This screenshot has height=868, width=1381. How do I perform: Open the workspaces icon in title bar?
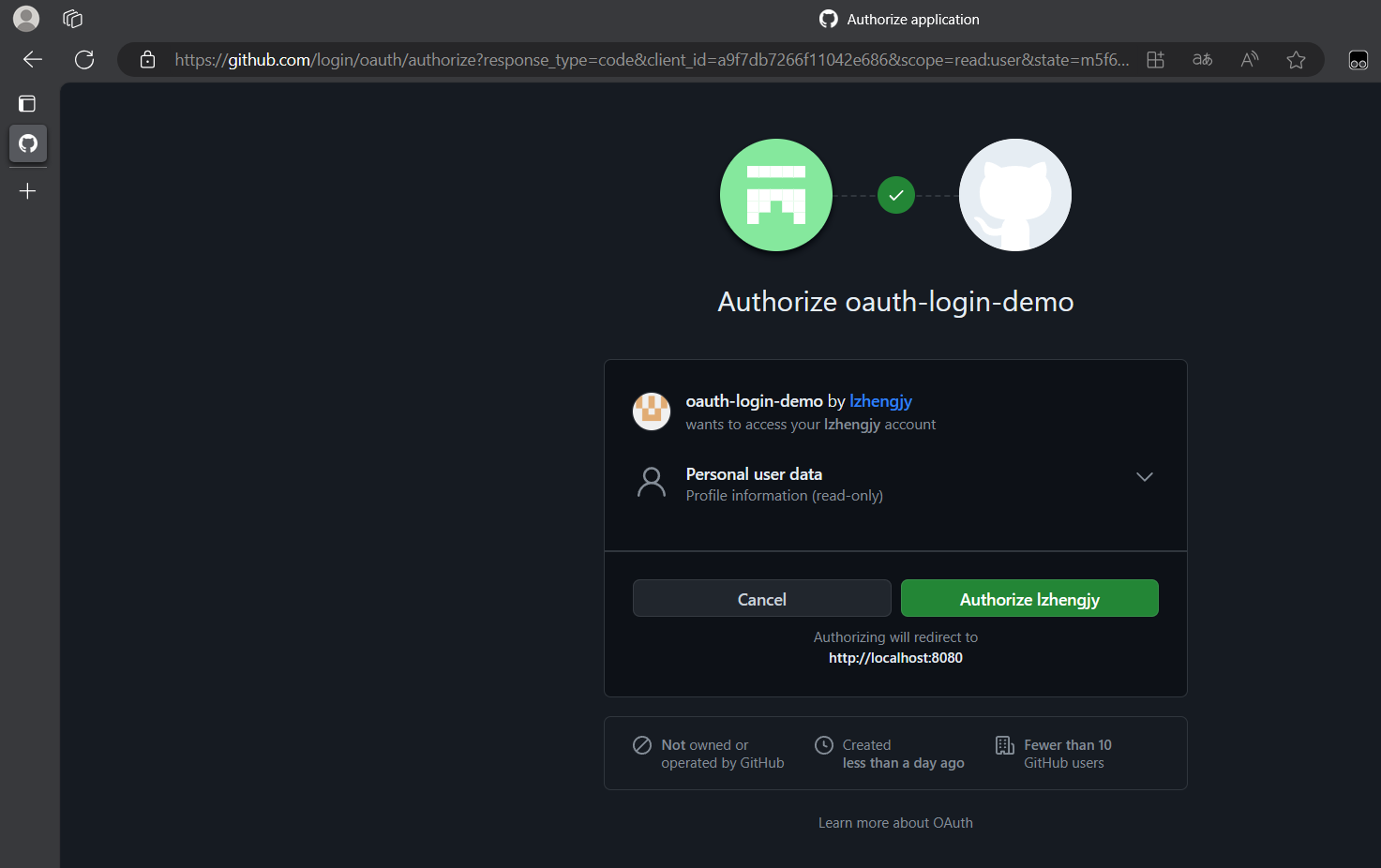pyautogui.click(x=73, y=19)
